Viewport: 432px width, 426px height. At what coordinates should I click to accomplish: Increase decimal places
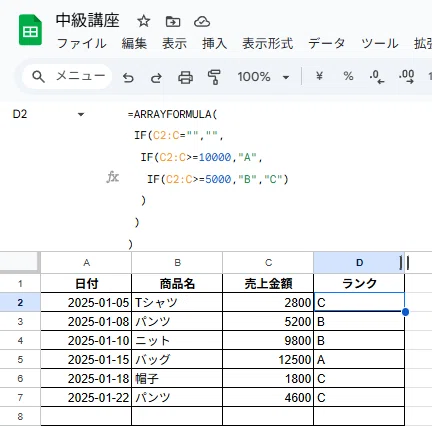[406, 77]
